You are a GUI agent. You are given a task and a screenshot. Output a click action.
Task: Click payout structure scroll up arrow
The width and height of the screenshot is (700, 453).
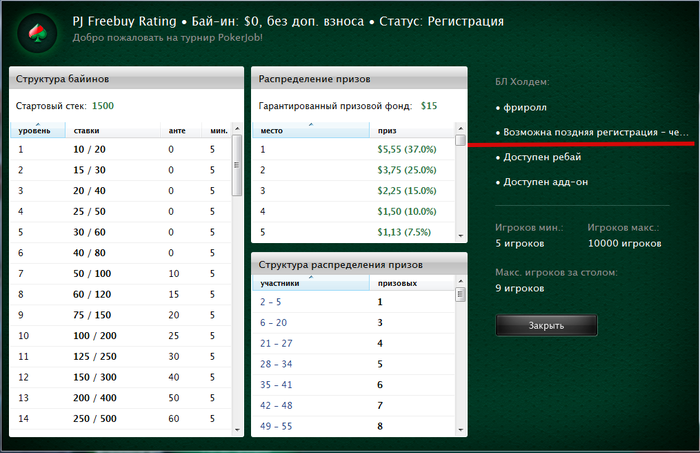460,281
